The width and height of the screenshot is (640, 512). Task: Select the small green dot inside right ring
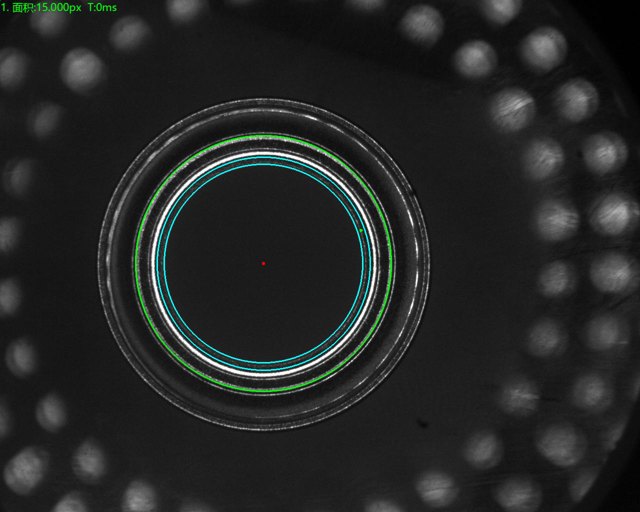pos(360,231)
